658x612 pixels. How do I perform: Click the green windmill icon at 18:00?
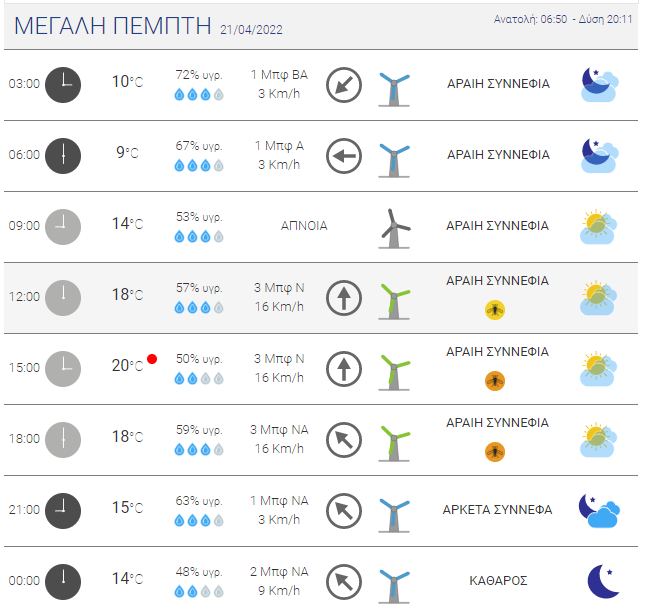[x=394, y=443]
